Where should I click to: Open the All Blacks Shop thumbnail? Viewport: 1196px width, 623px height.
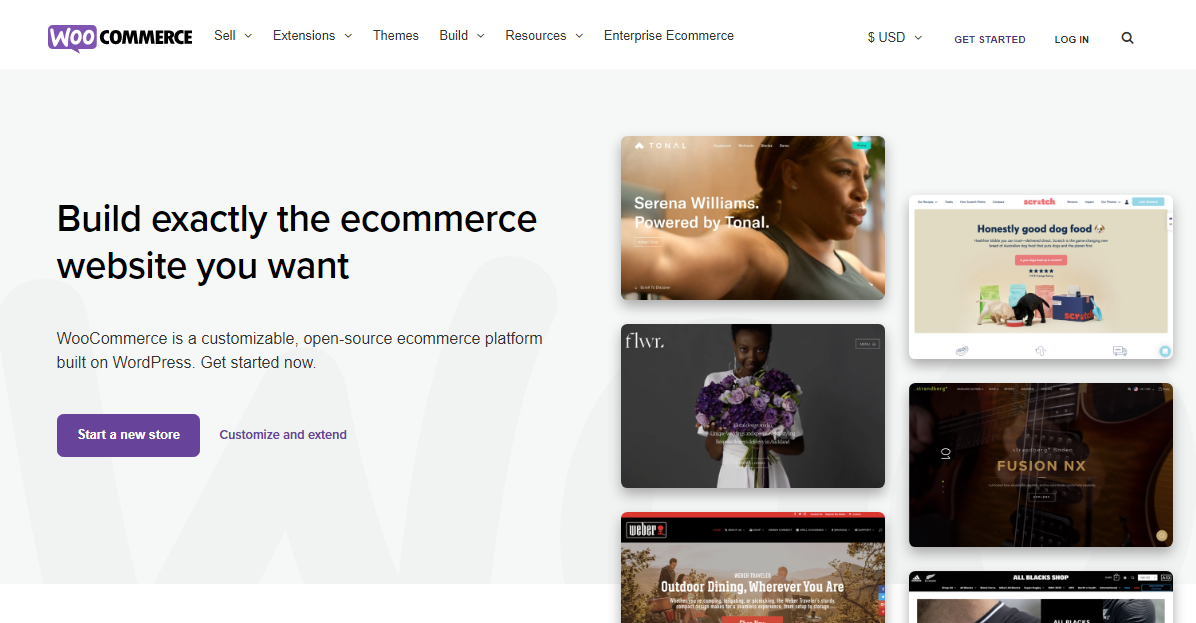tap(1040, 597)
